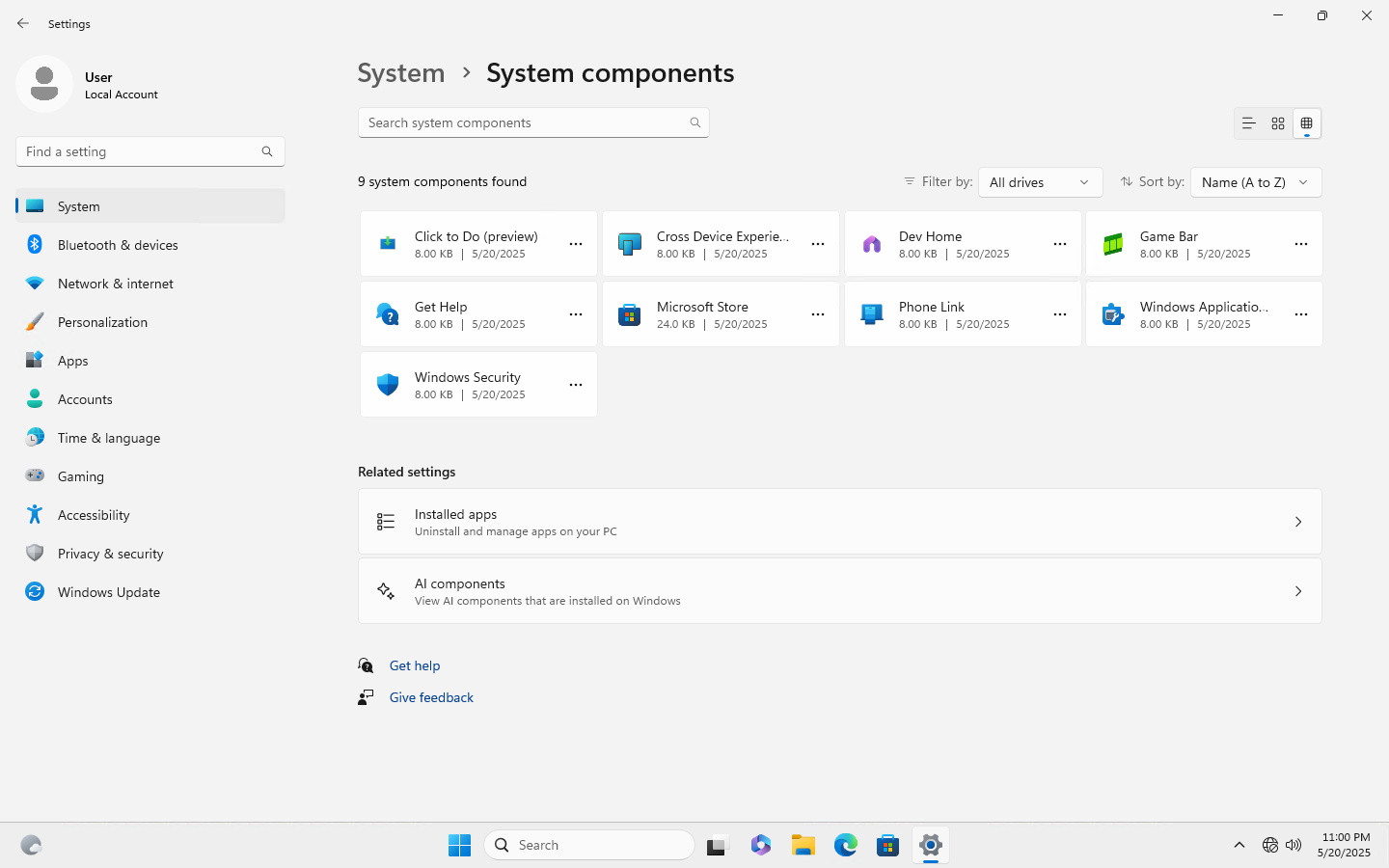Click the Get Help app icon
1389x868 pixels.
coord(388,314)
